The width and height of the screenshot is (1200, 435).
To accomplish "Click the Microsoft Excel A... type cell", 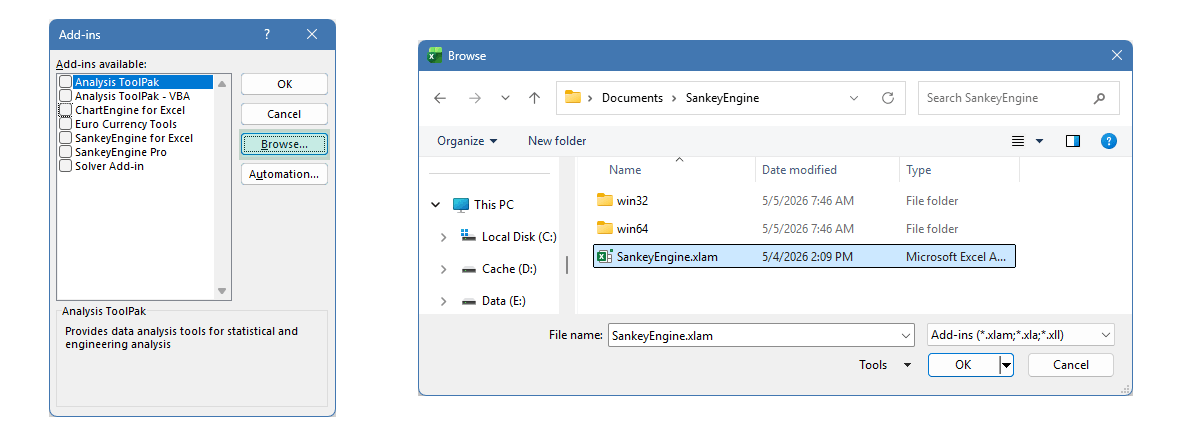I will 957,256.
